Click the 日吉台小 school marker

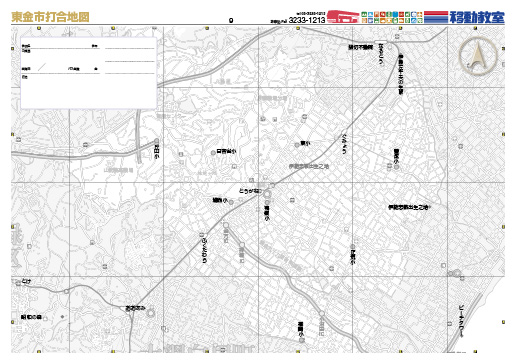tap(213, 153)
